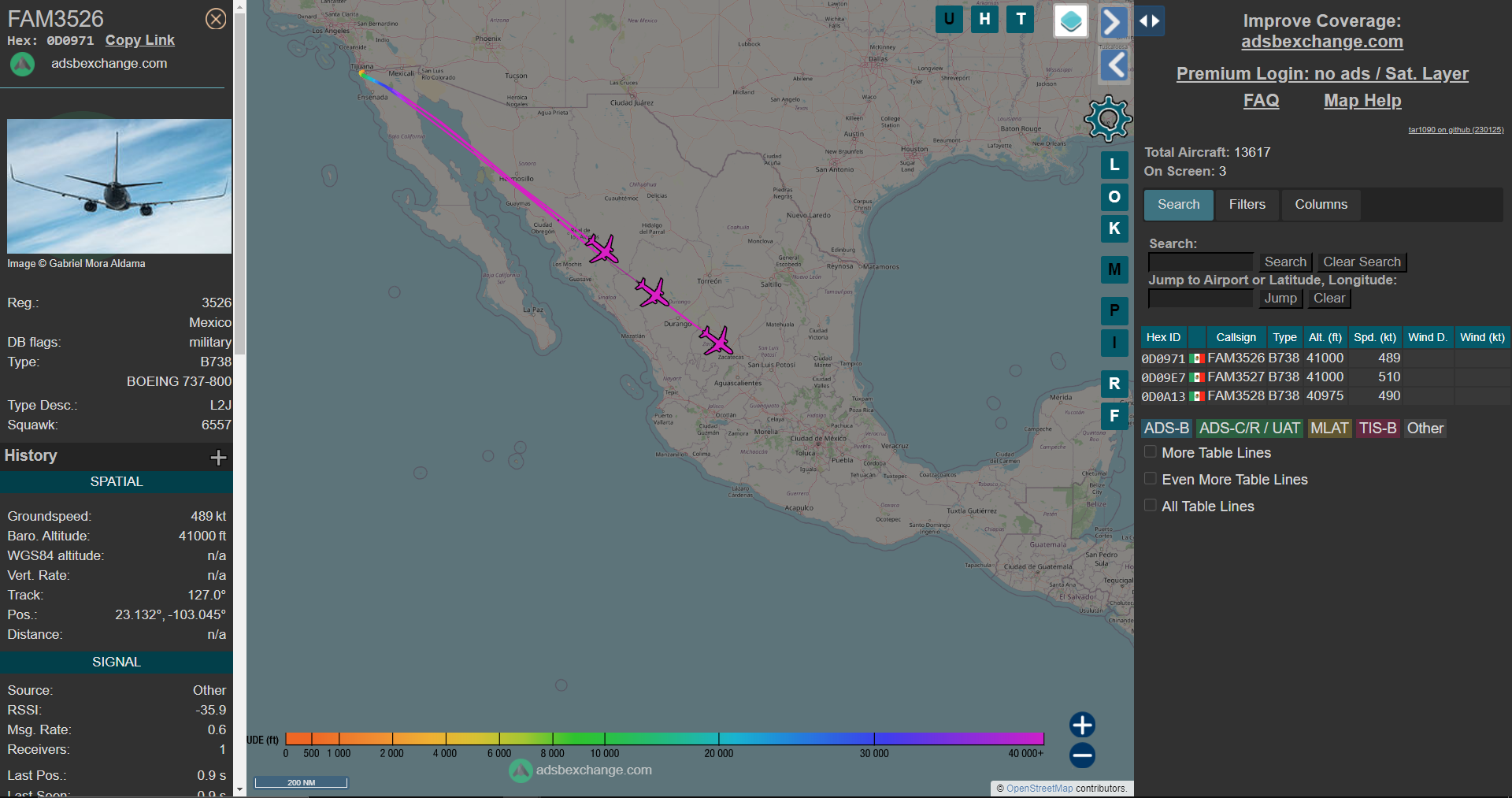Screen dimensions: 1512x798
Task: Switch to the Filters tab
Action: pos(1247,205)
